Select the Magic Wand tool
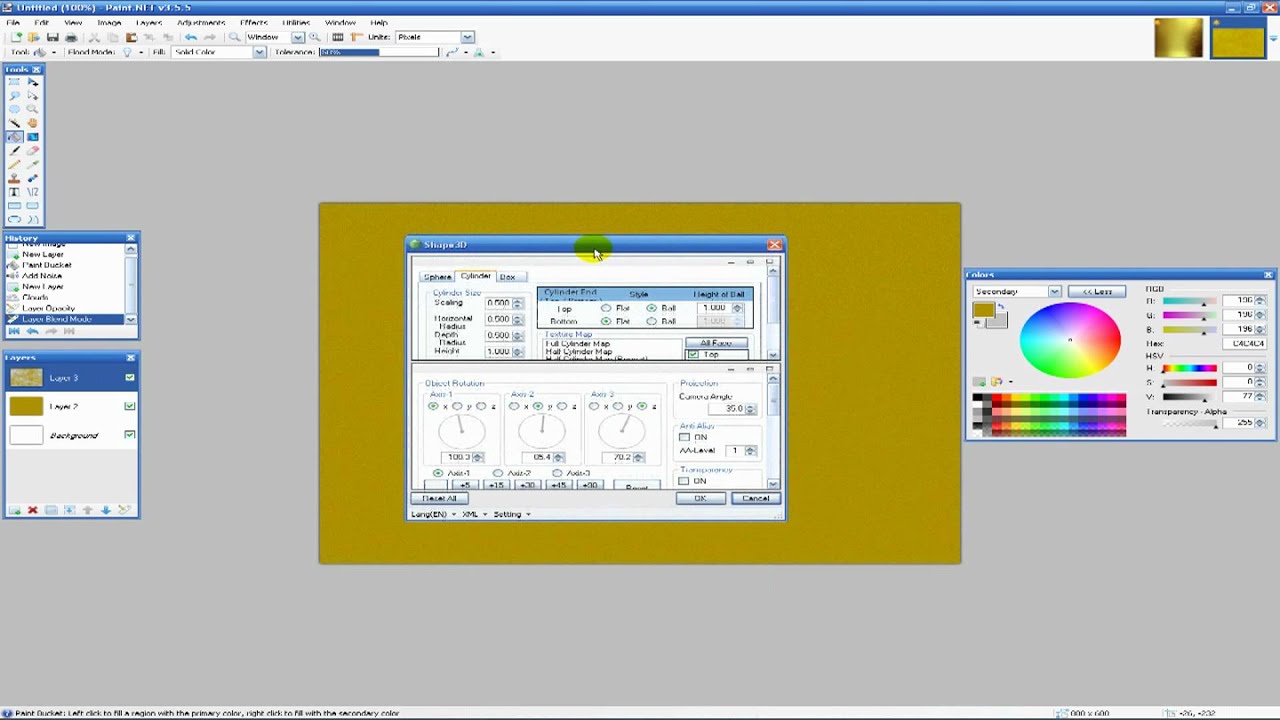The width and height of the screenshot is (1280, 720). point(14,122)
